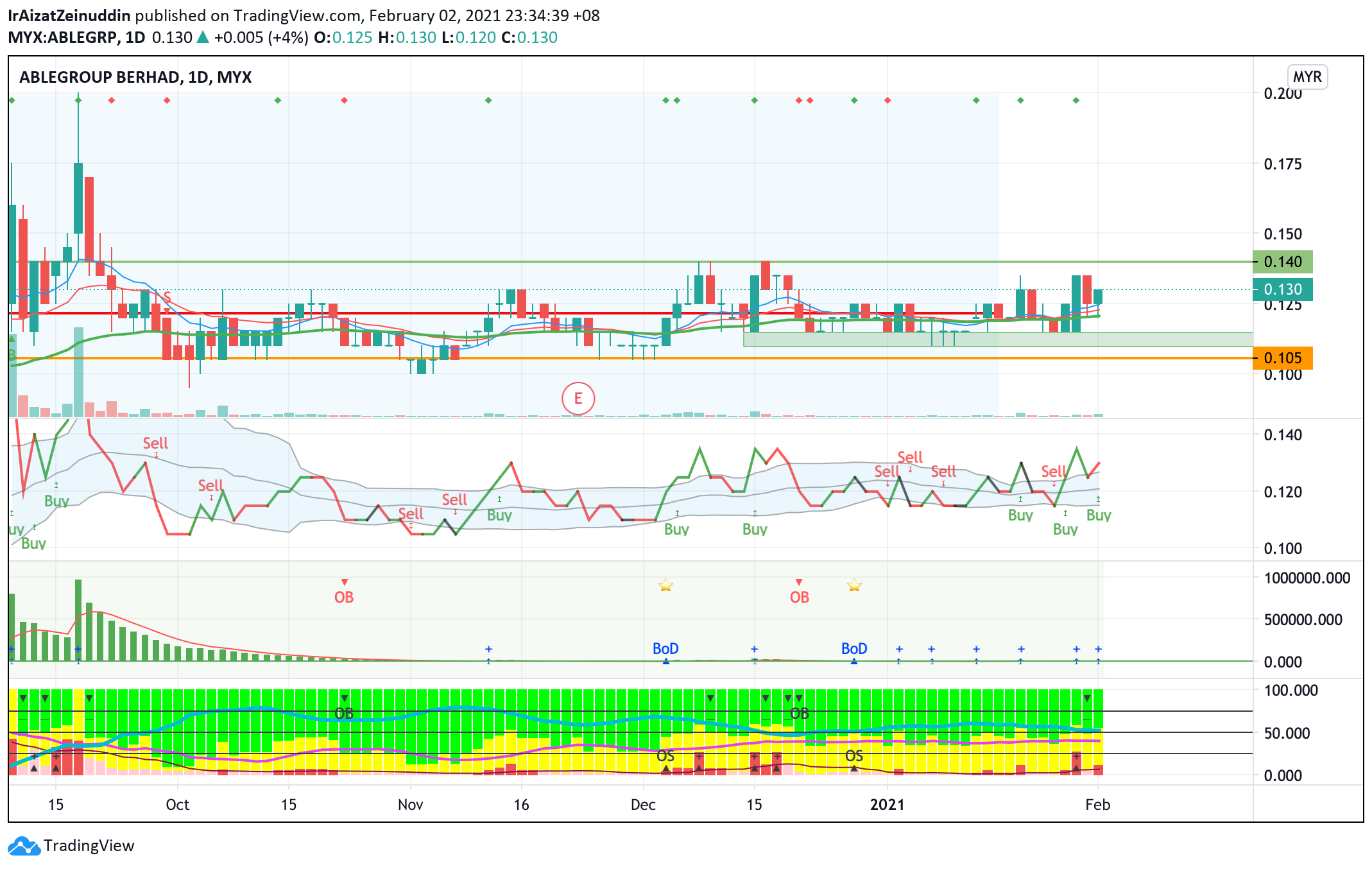
Task: Click the MYR currency label
Action: tap(1307, 77)
